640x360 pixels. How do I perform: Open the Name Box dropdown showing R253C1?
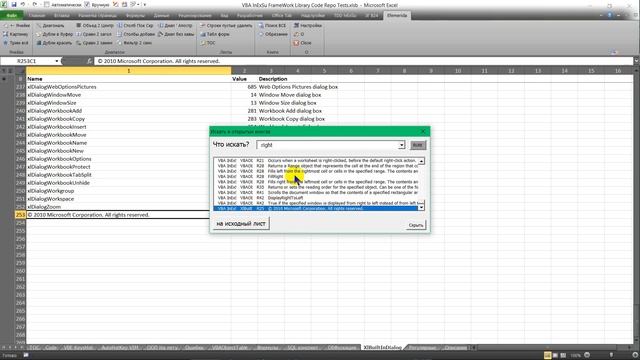click(57, 61)
